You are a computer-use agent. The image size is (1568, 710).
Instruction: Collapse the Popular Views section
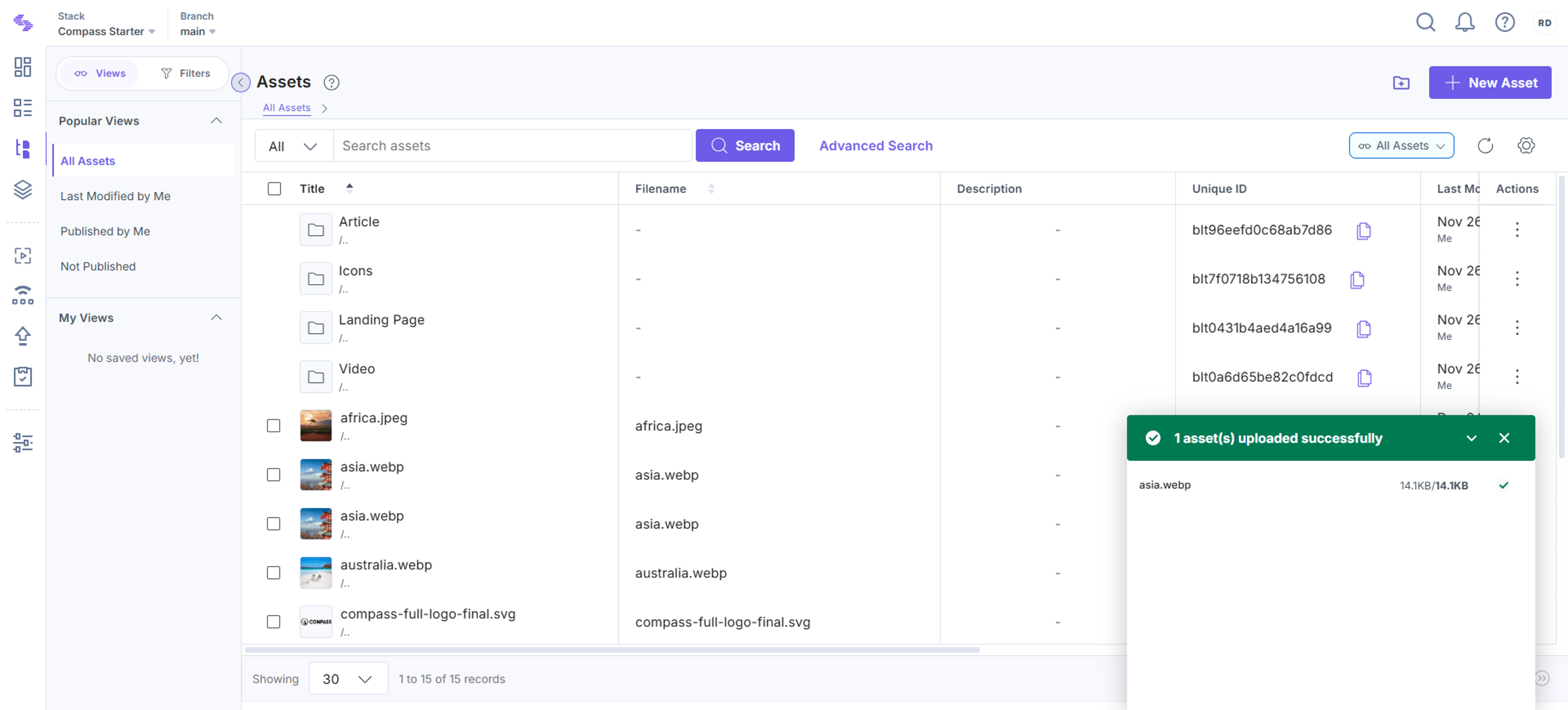pyautogui.click(x=216, y=121)
